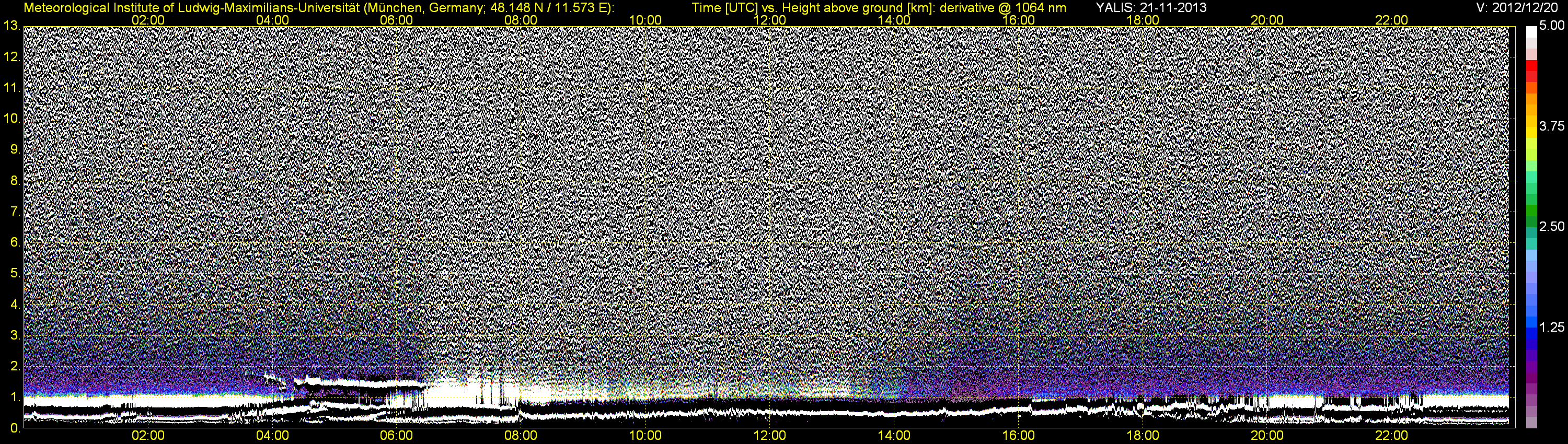Click the 16:00 label on the bottom time axis
Viewport: 1568px width, 444px height.
(1018, 436)
